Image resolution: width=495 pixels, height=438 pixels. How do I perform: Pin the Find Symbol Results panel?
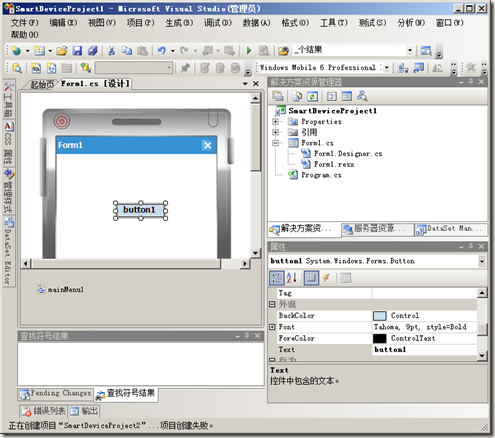coord(247,336)
